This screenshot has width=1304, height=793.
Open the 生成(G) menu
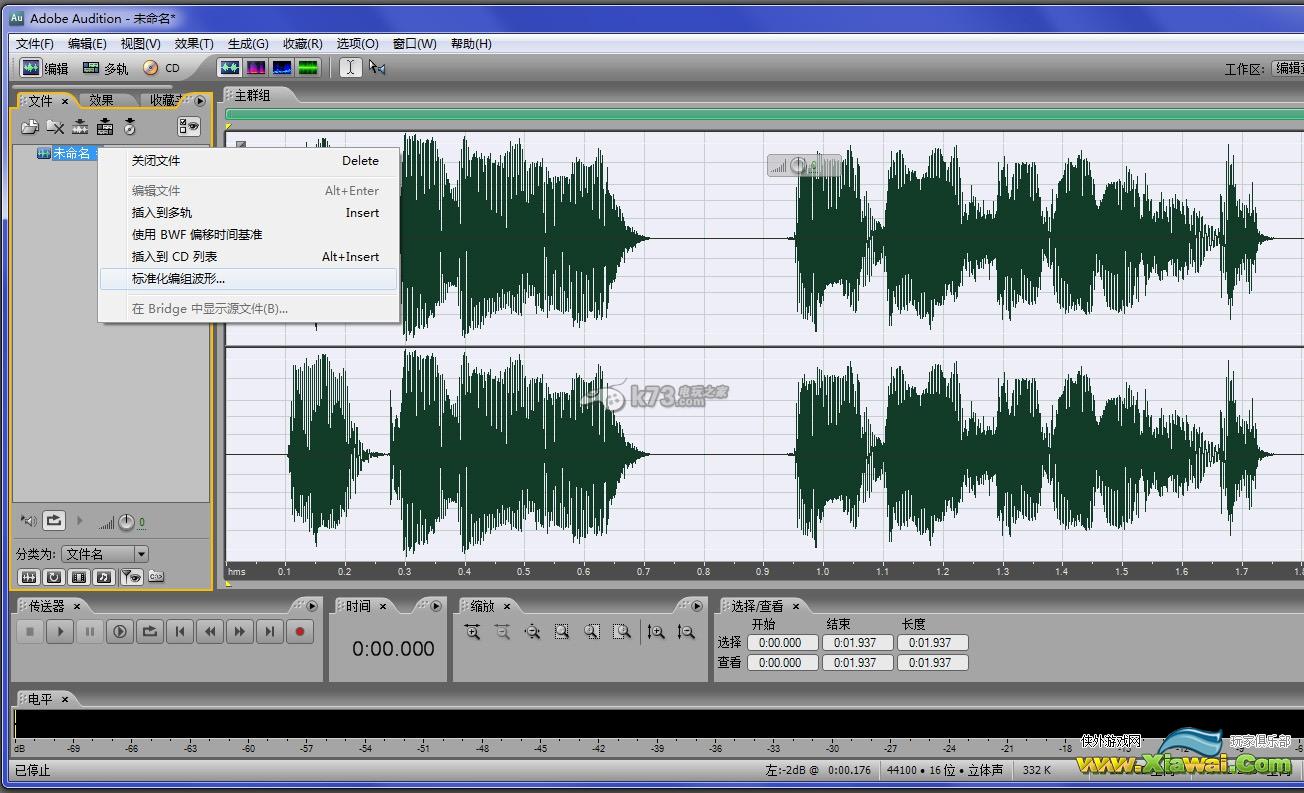[x=248, y=44]
